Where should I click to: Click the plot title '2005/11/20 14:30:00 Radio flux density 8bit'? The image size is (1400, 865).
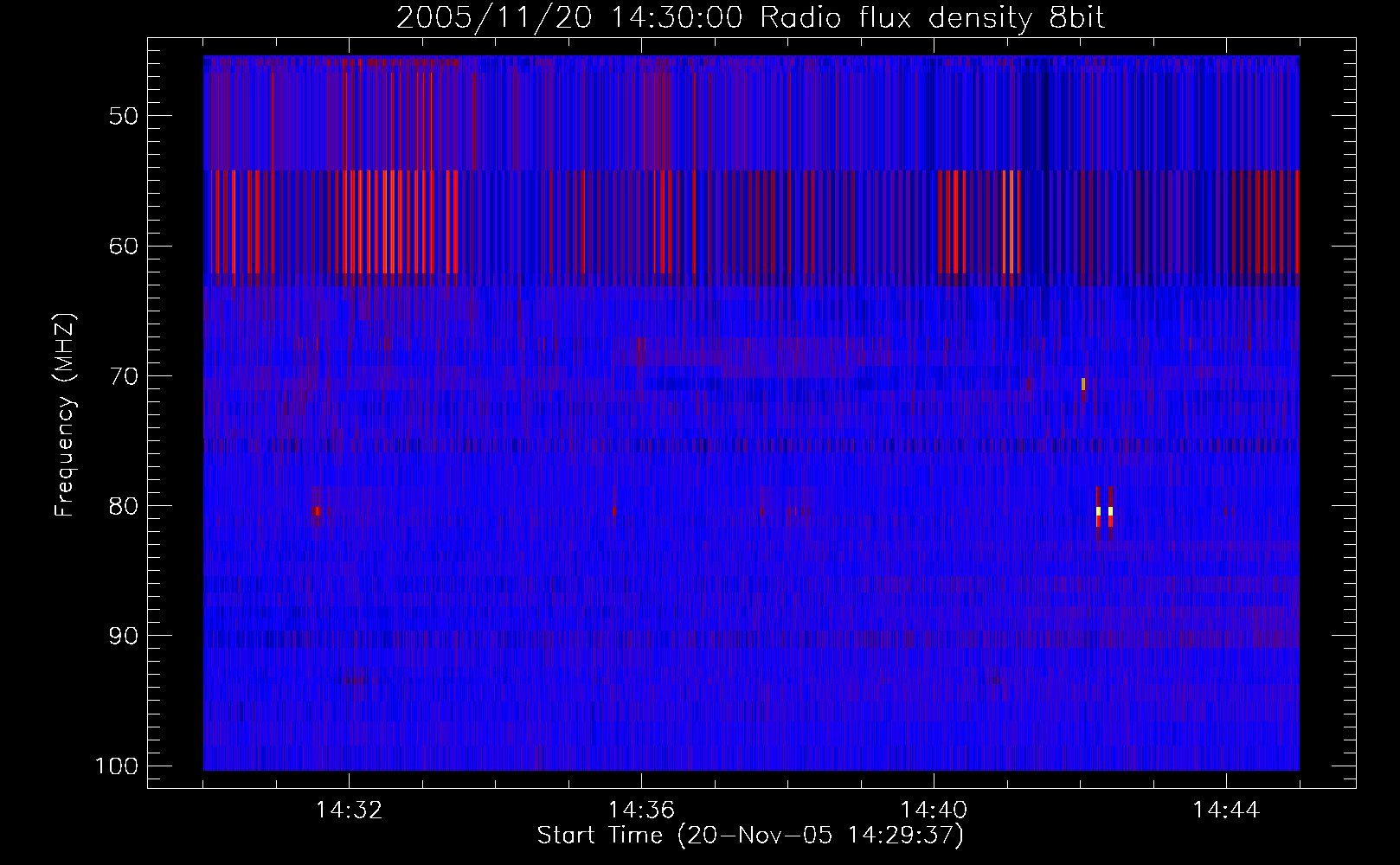[750, 17]
